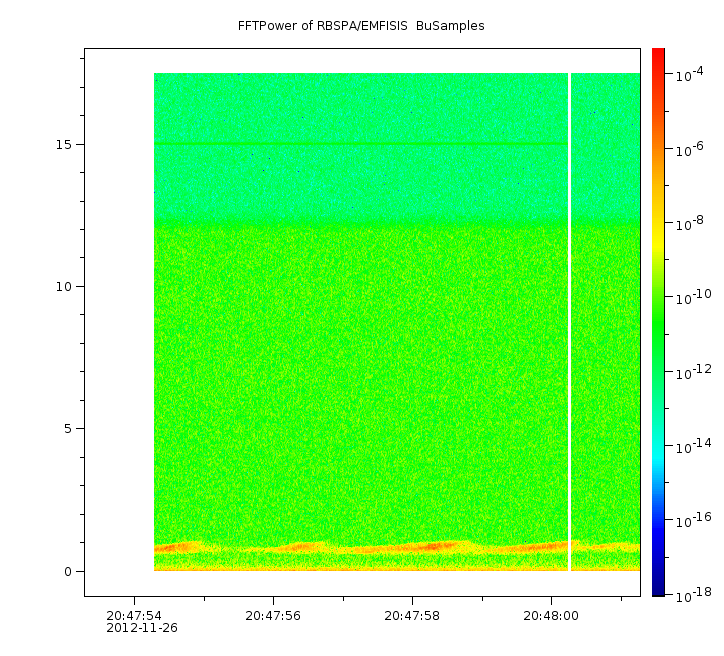Click the colorbar label 10^-18
Image resolution: width=724 pixels, height=656 pixels.
[x=691, y=594]
